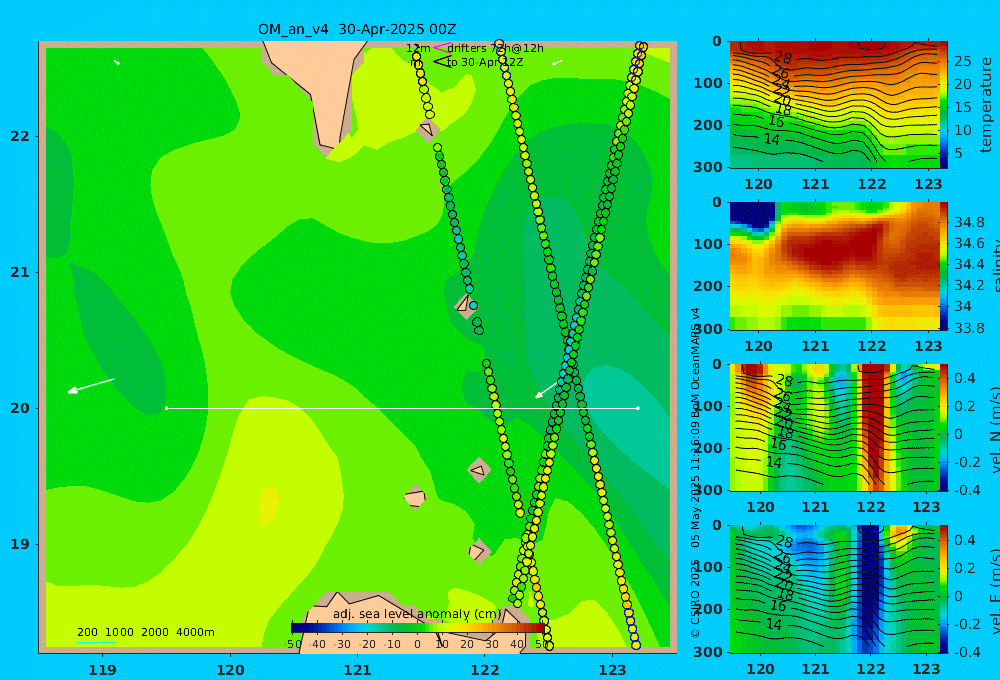Click the dark red northward jet near 122 in vel. N panel
Screen dimensions: 1000x680
coord(872,421)
